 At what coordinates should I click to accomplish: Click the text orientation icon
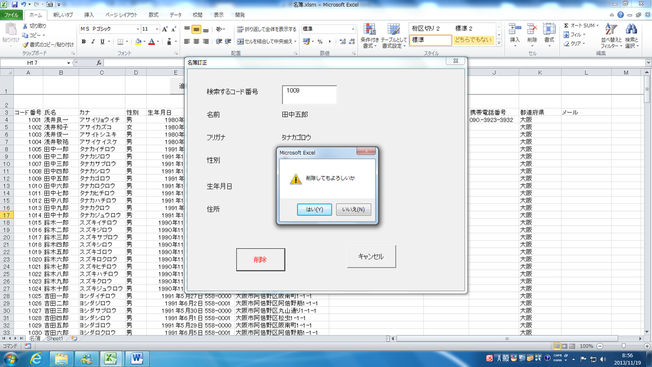pyautogui.click(x=219, y=29)
